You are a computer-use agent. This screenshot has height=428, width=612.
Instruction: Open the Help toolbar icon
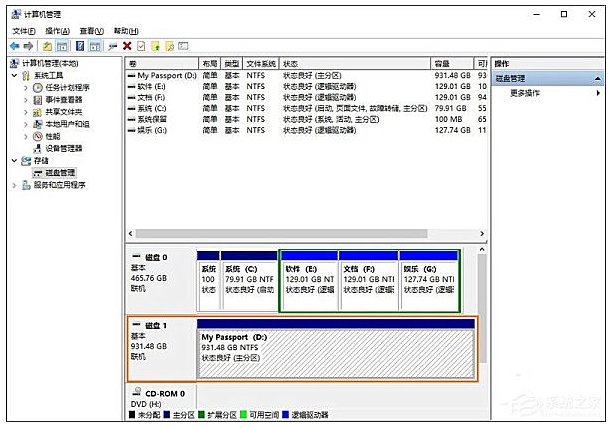tap(80, 46)
